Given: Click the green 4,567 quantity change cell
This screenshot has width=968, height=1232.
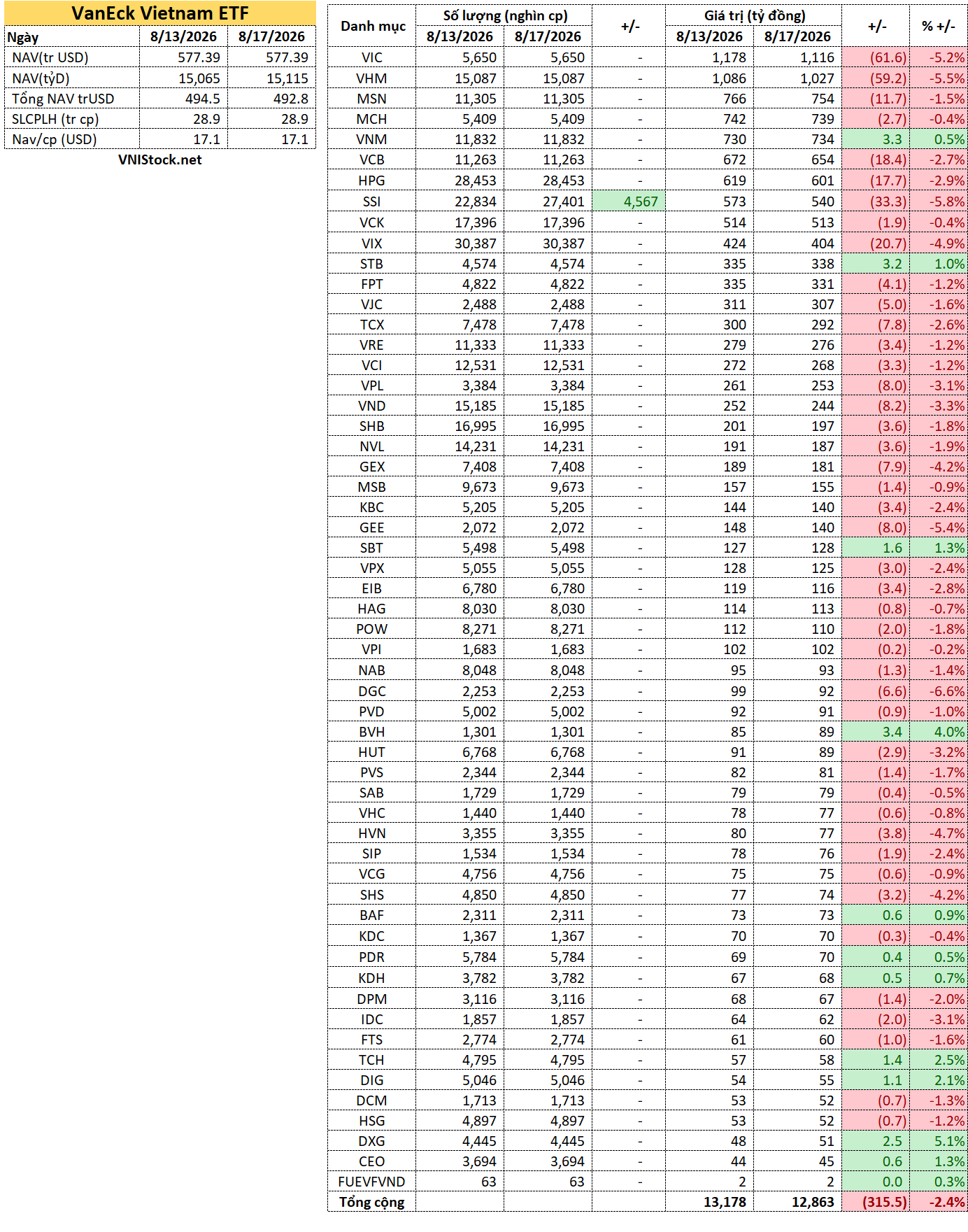Looking at the screenshot, I should (629, 201).
